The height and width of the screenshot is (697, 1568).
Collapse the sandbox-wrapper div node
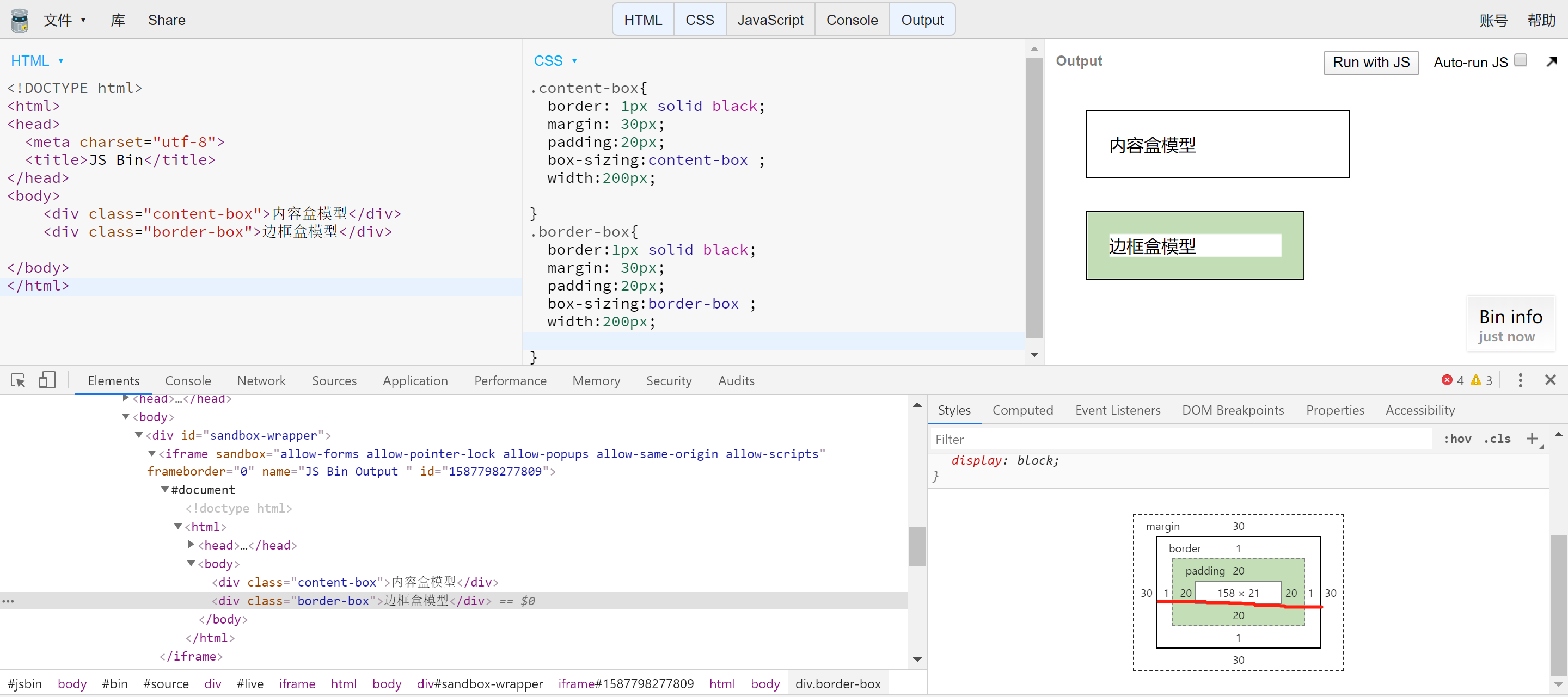(139, 435)
